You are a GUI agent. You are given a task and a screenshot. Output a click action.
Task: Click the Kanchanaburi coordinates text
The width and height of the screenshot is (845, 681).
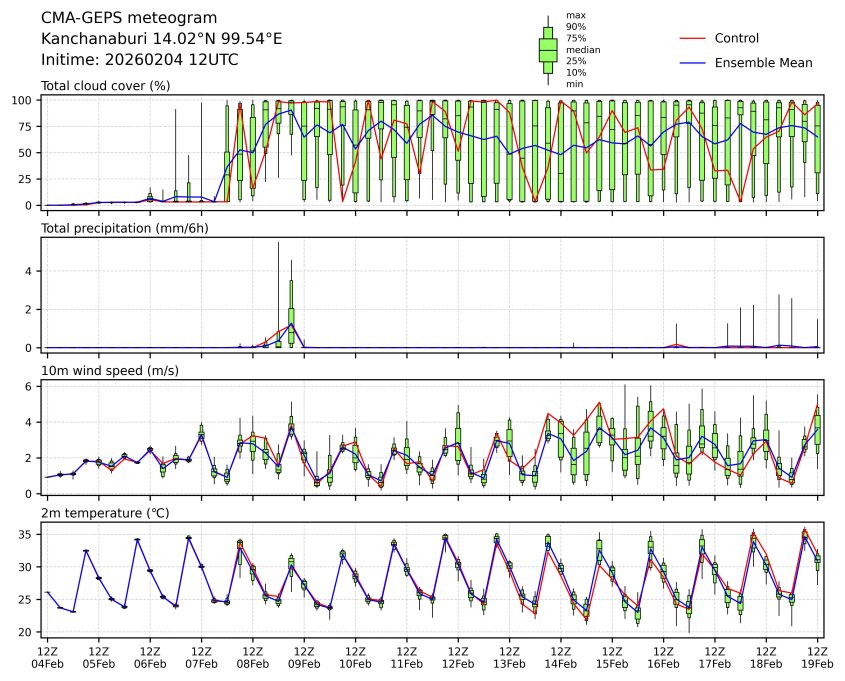pyautogui.click(x=161, y=38)
